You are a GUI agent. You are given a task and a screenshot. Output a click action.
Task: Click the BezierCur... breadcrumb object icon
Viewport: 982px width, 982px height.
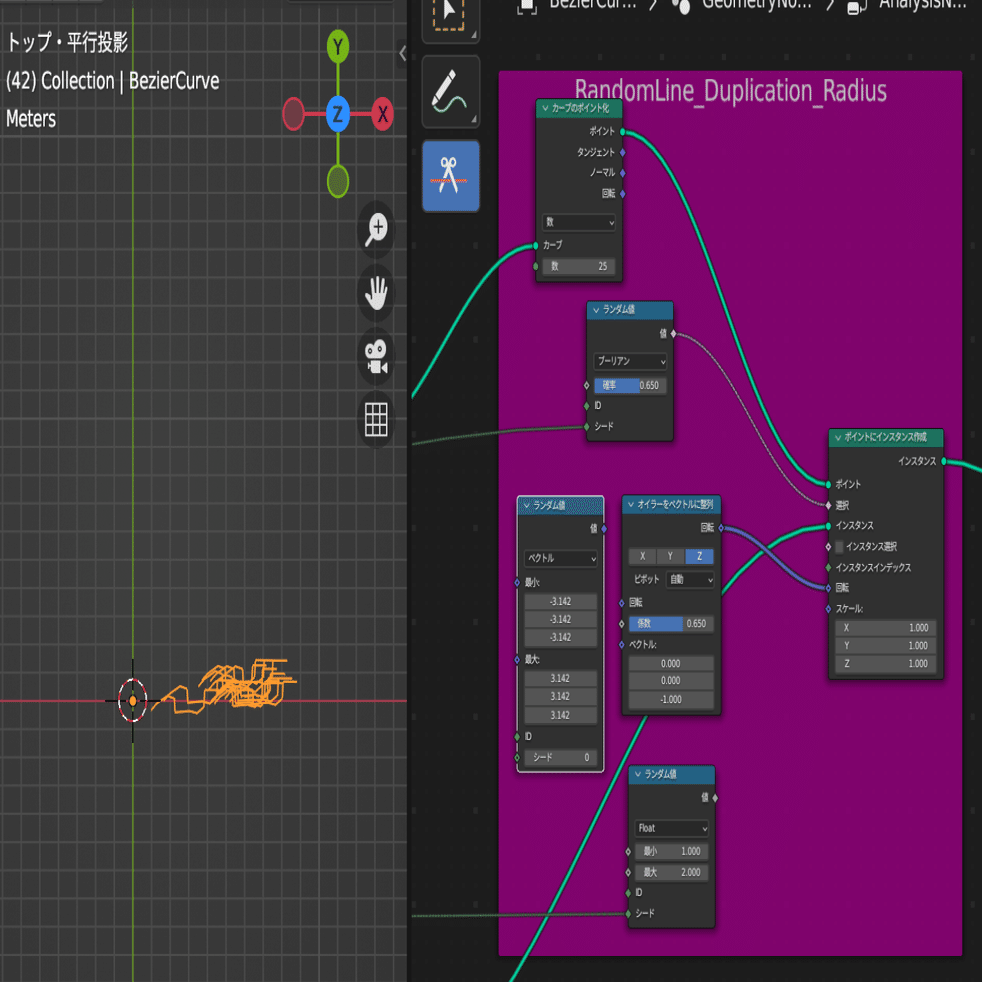(x=527, y=6)
